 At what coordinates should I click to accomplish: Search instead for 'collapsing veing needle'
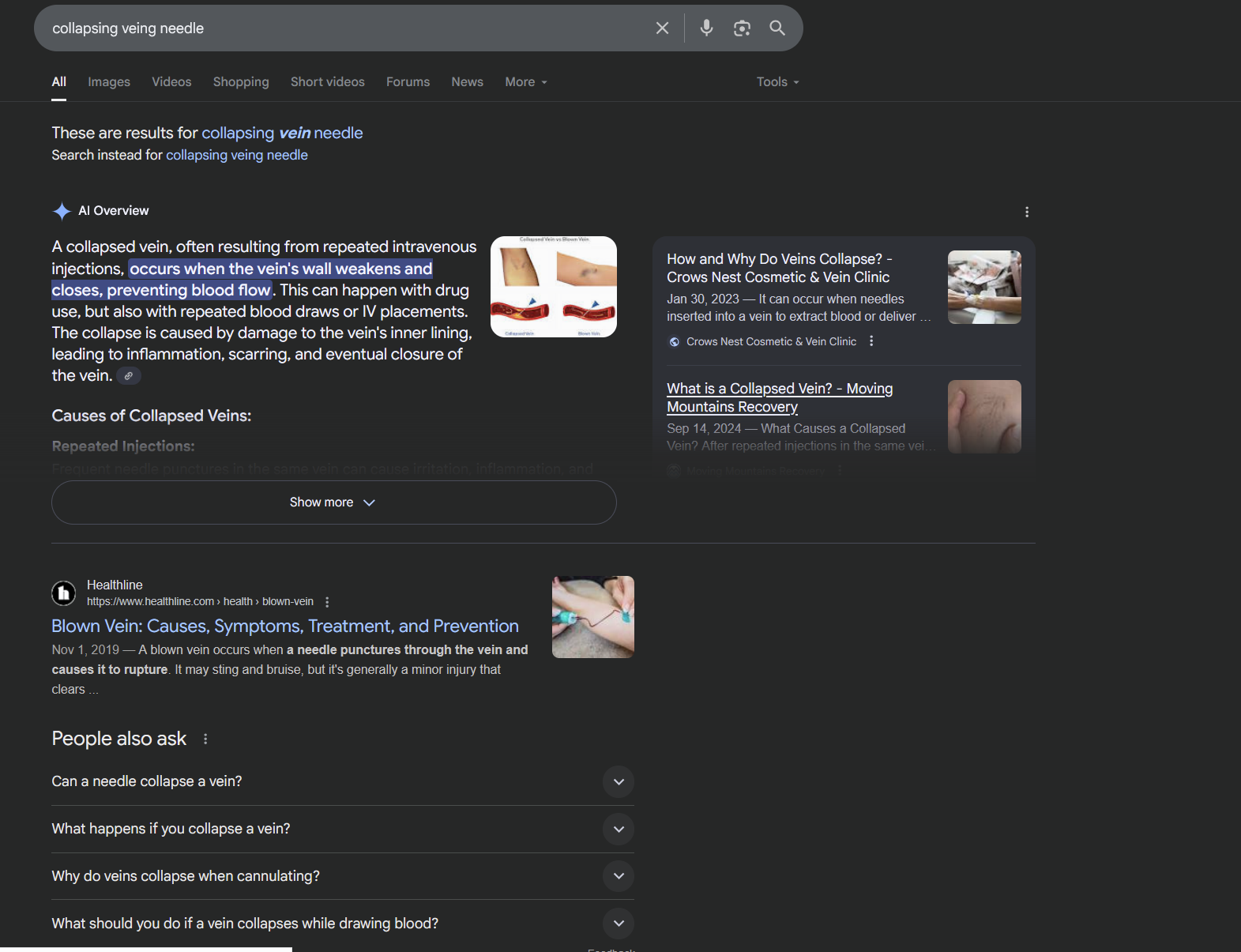click(x=237, y=156)
